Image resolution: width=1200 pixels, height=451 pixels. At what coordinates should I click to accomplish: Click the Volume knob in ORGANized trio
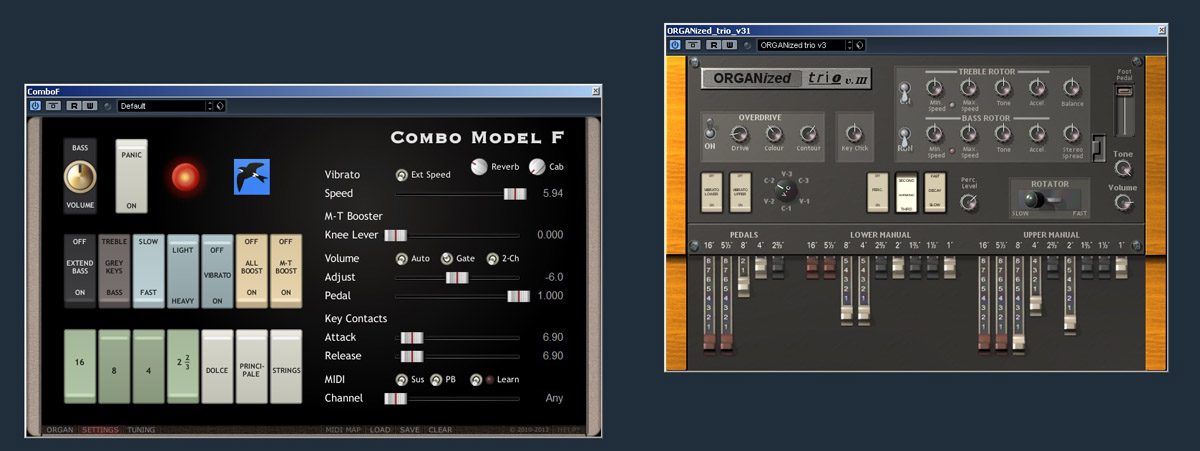tap(1124, 202)
